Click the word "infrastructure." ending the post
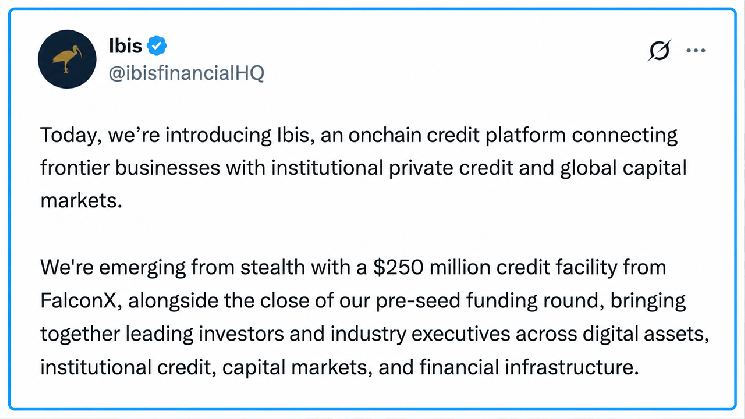The width and height of the screenshot is (745, 419). [x=572, y=367]
